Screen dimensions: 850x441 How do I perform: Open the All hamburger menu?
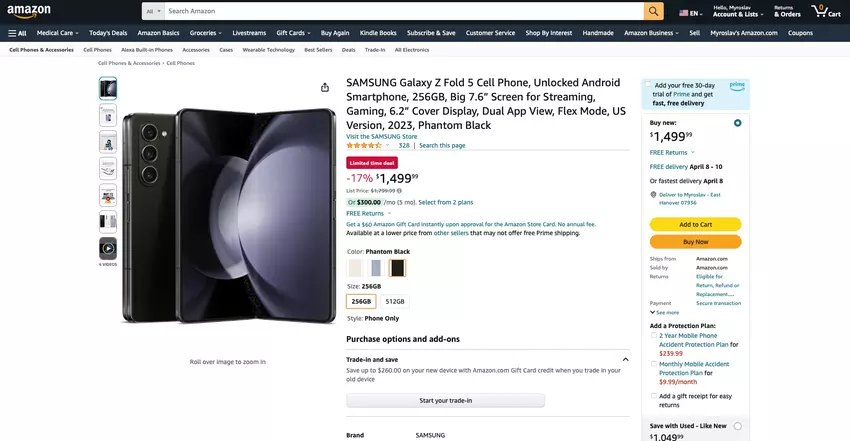pyautogui.click(x=17, y=33)
